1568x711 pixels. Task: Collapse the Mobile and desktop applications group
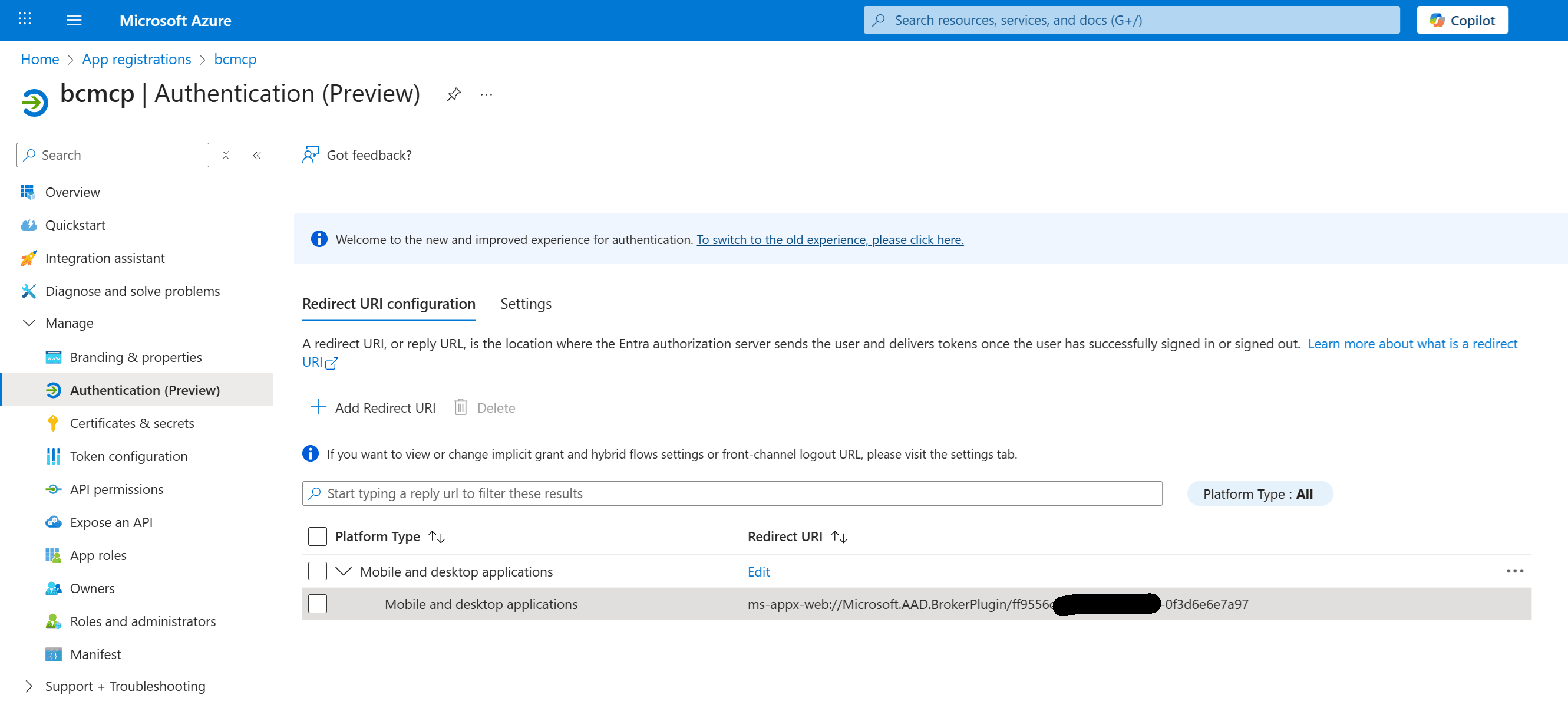[344, 571]
